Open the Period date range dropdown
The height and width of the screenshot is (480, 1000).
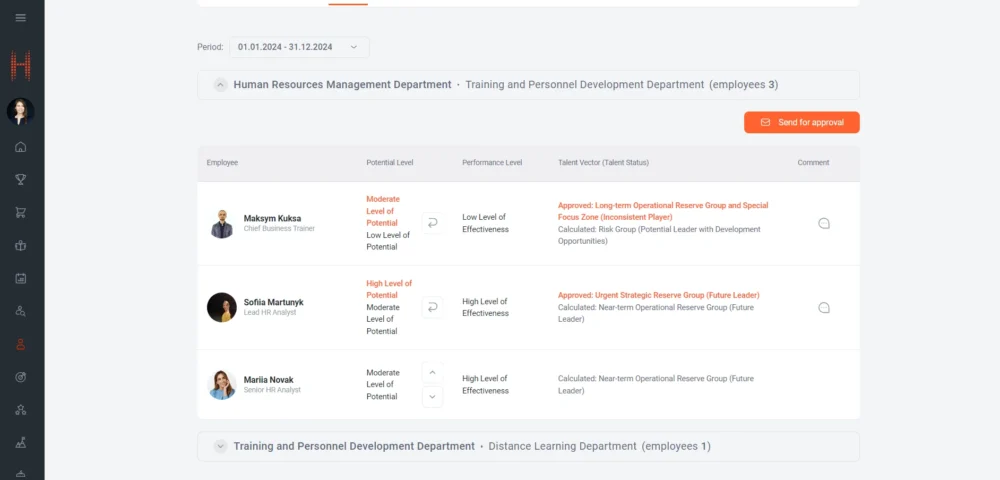click(299, 47)
